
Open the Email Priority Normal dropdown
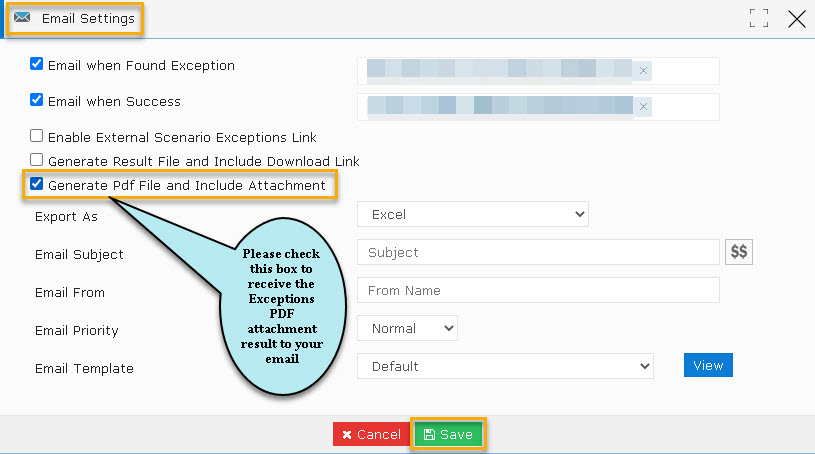(x=407, y=328)
